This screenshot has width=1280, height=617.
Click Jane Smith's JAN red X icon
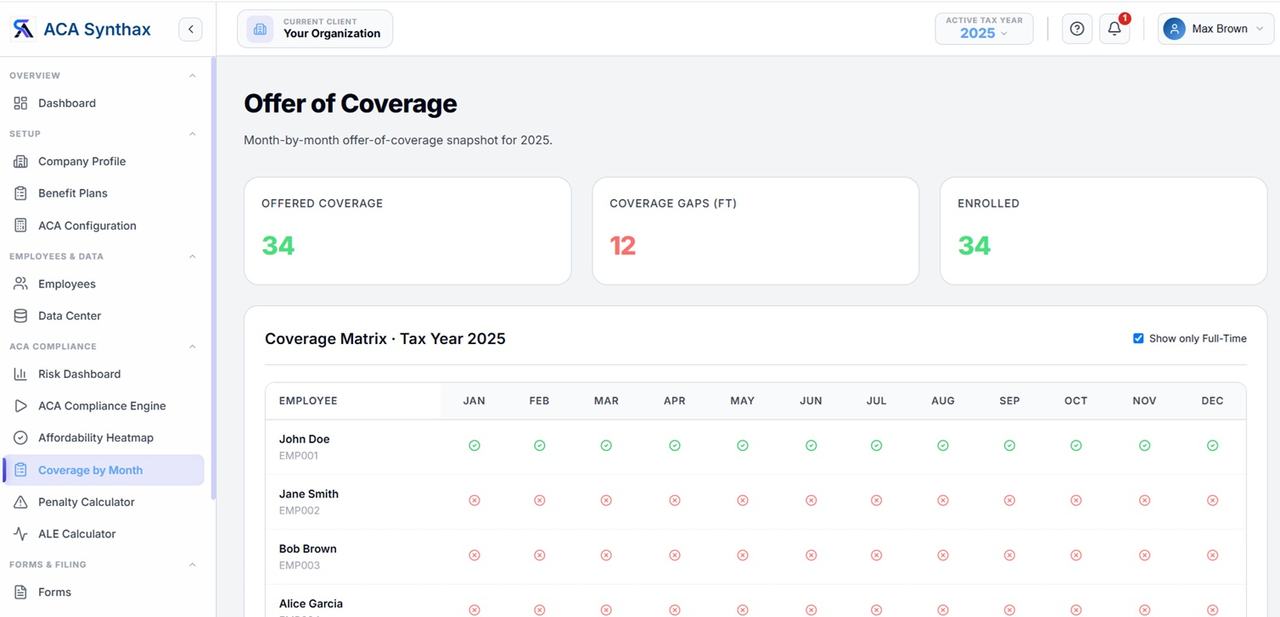click(x=474, y=500)
